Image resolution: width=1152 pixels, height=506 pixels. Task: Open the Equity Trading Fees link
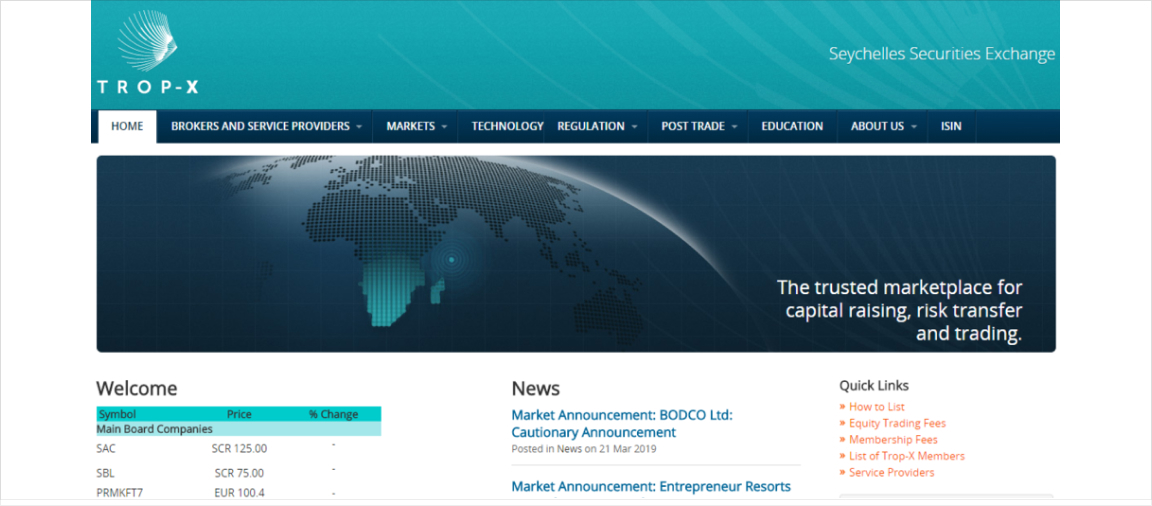897,423
